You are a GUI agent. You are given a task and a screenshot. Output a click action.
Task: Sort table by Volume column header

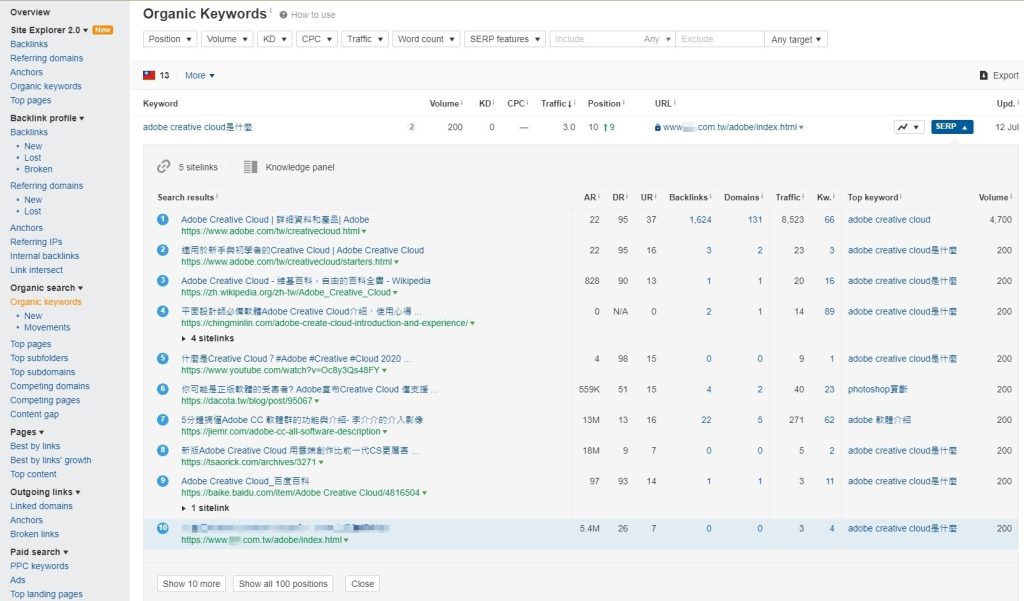pos(445,103)
